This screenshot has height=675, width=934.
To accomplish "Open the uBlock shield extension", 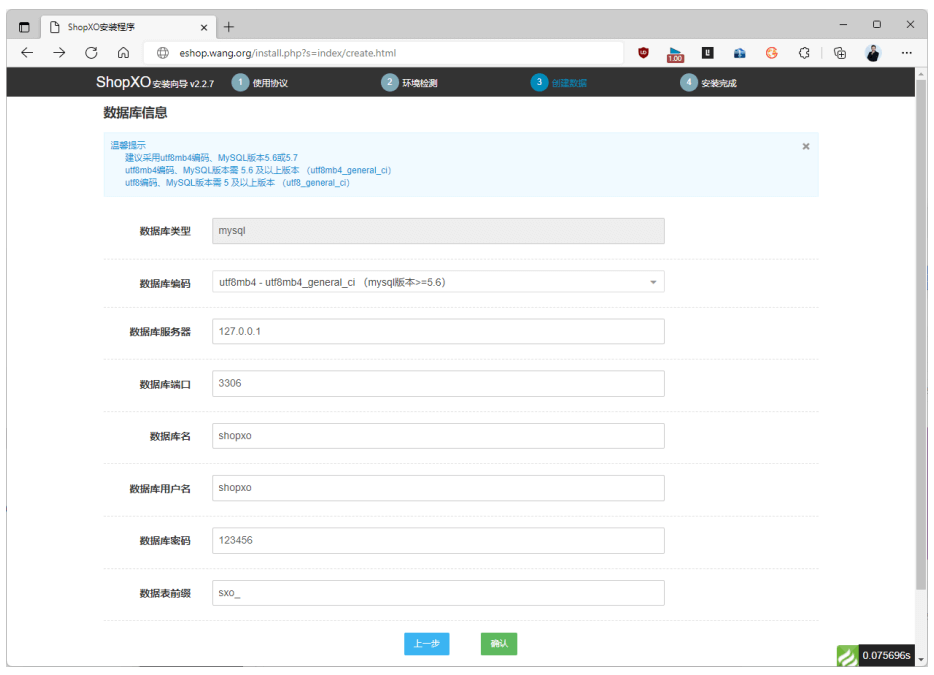I will tap(643, 53).
